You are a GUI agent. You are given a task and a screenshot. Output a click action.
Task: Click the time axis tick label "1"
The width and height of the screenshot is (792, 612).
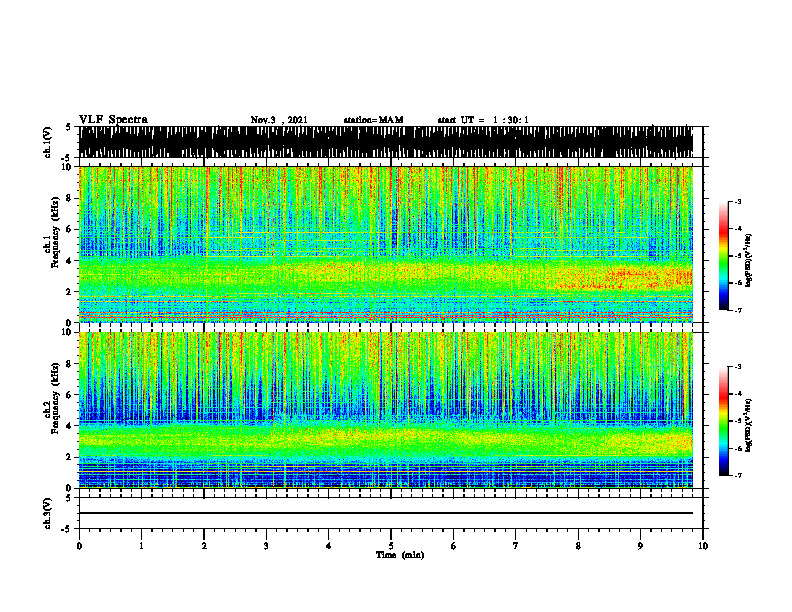(141, 546)
